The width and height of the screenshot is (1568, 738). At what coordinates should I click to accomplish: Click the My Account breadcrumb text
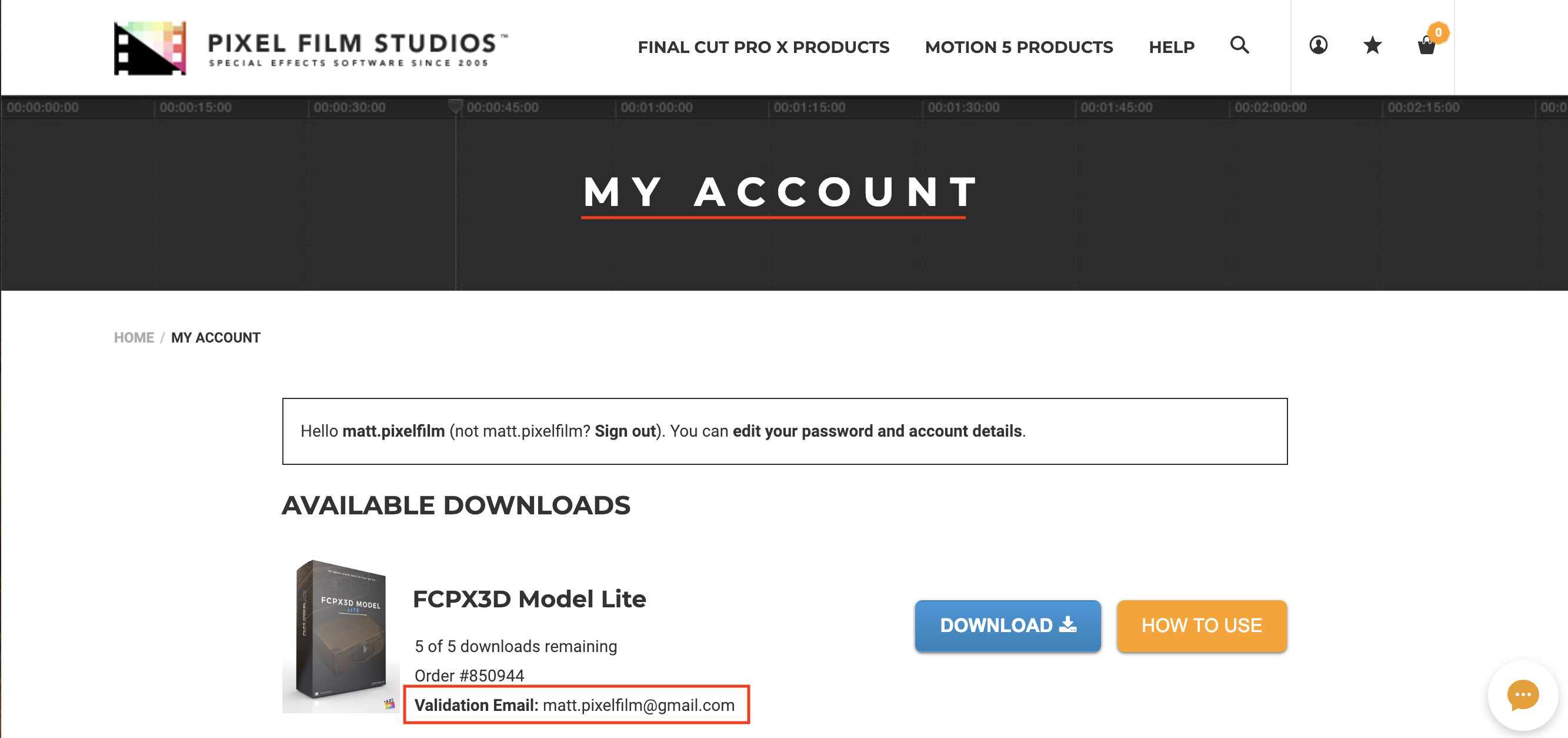click(215, 337)
